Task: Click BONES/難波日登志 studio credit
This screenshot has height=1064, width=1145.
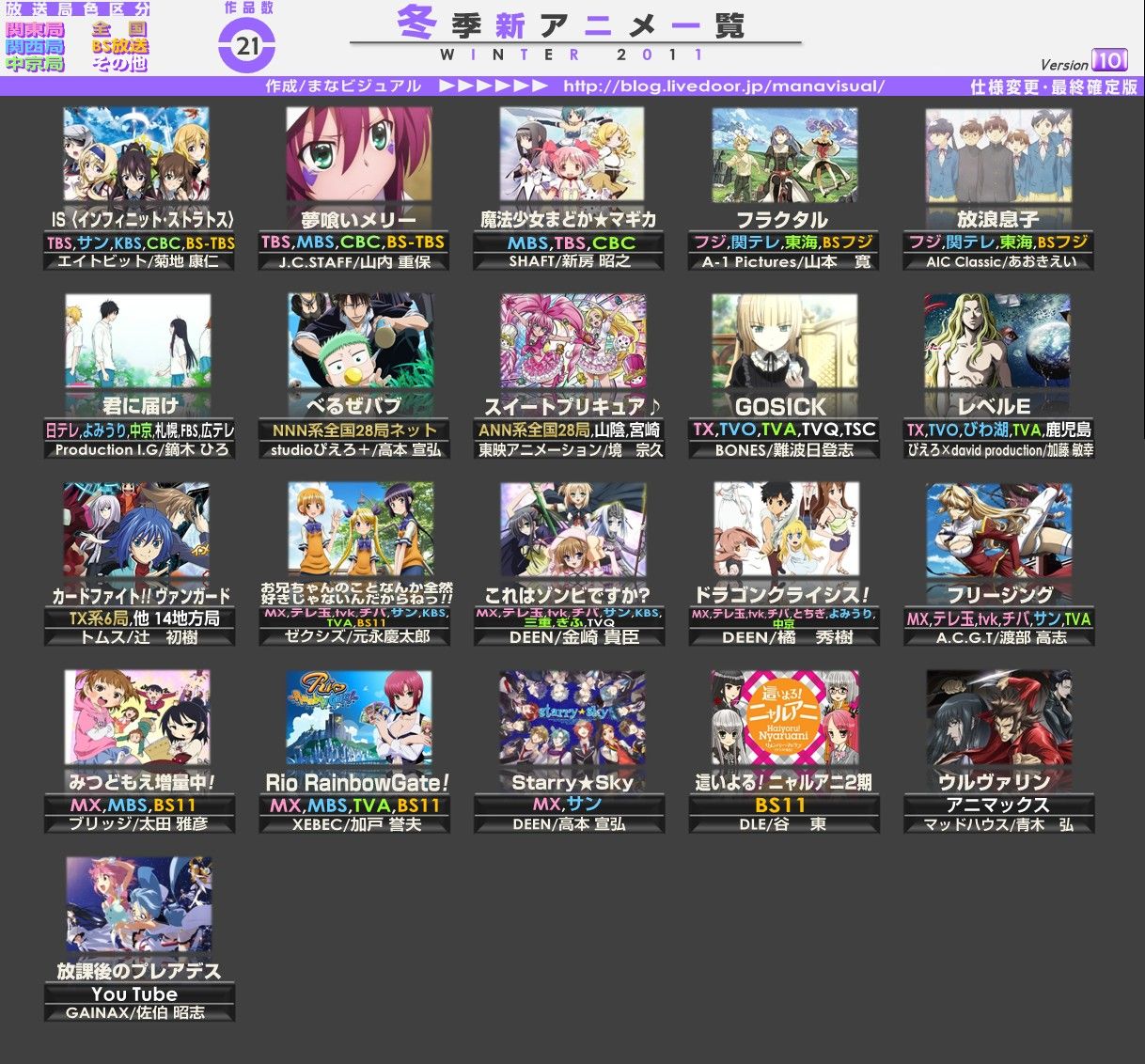Action: click(x=784, y=450)
